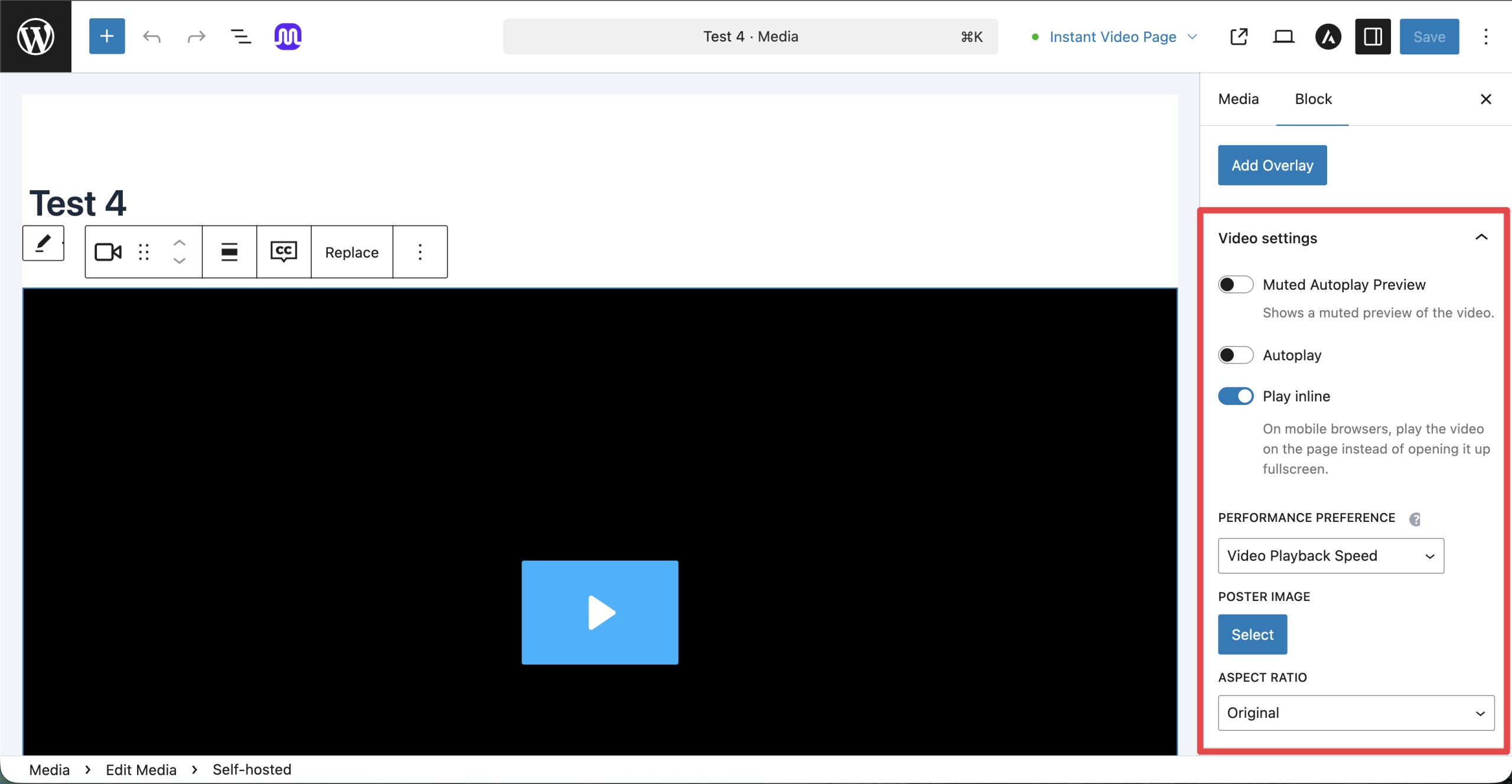This screenshot has height=784, width=1512.
Task: Collapse the Video settings section
Action: click(1481, 237)
